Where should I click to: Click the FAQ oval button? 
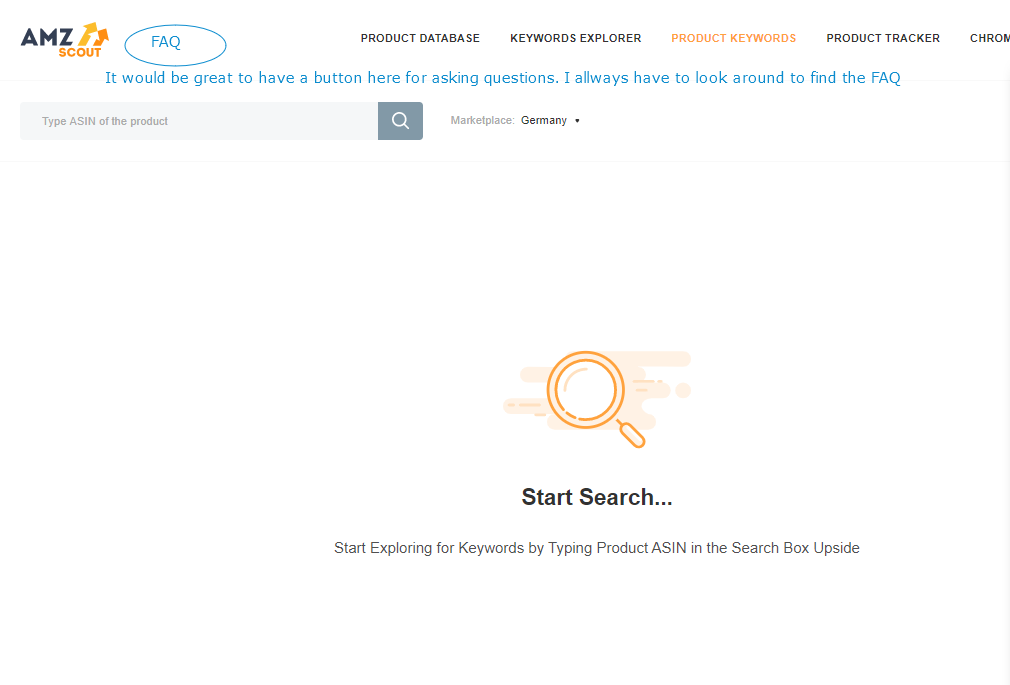(x=175, y=44)
